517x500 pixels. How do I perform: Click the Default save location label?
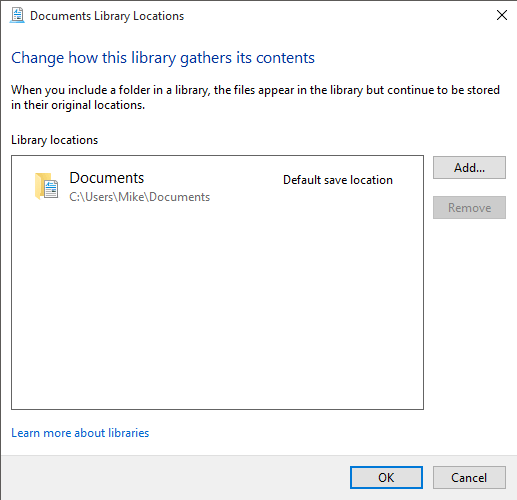pyautogui.click(x=338, y=180)
